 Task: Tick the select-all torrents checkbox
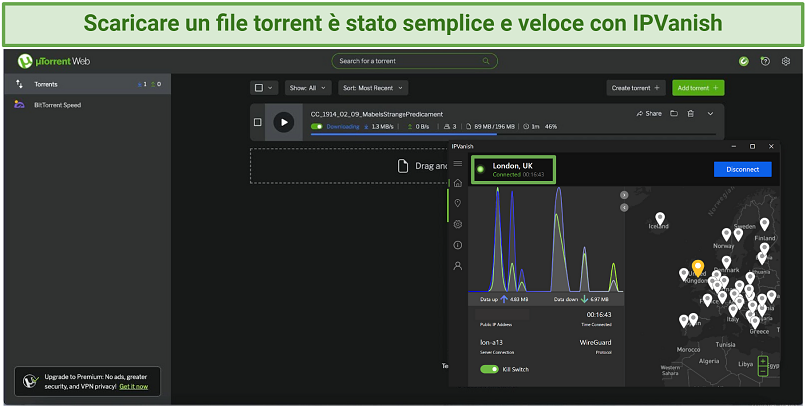[x=259, y=88]
